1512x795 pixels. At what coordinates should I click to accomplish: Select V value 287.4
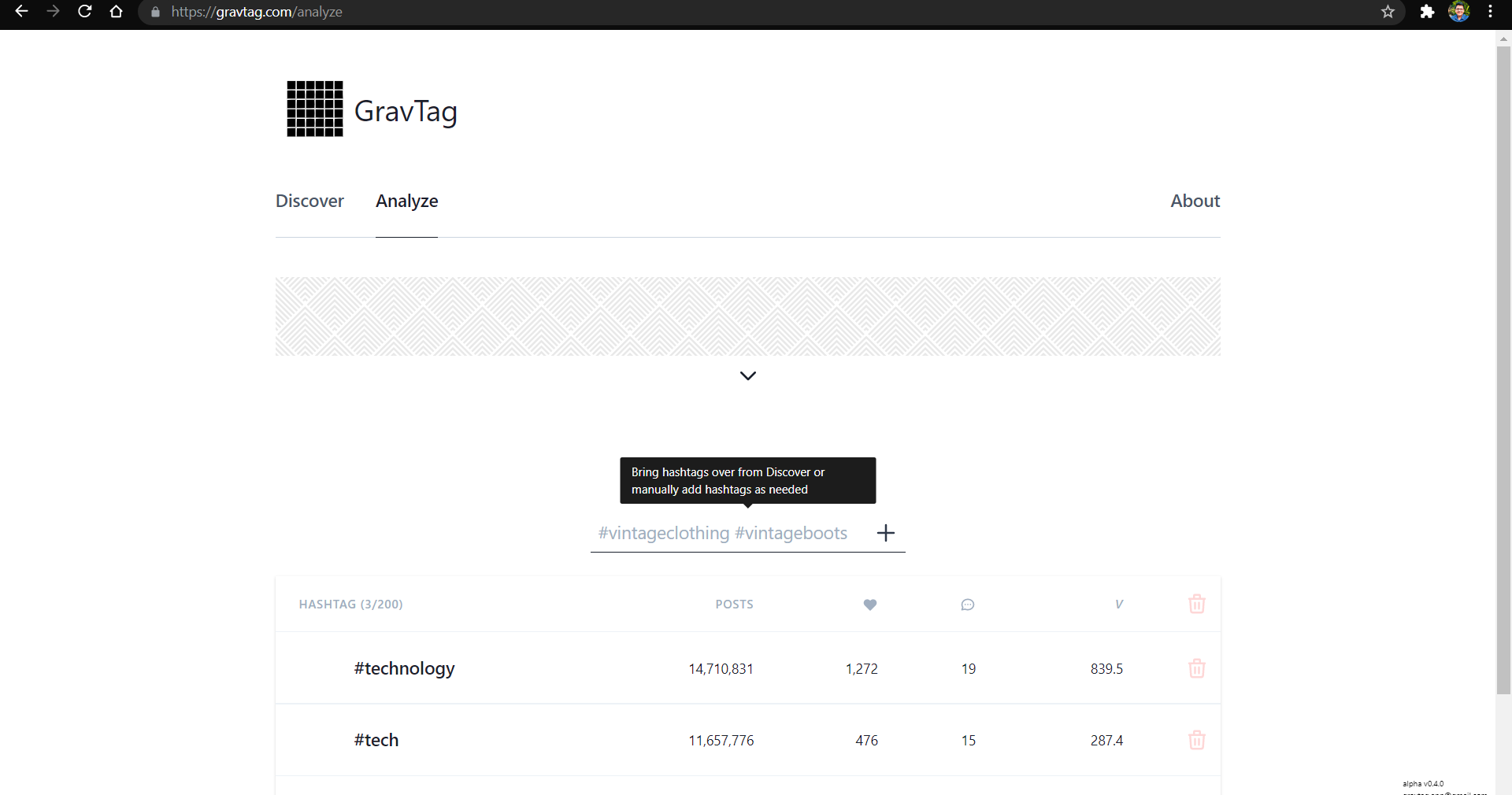pyautogui.click(x=1106, y=741)
